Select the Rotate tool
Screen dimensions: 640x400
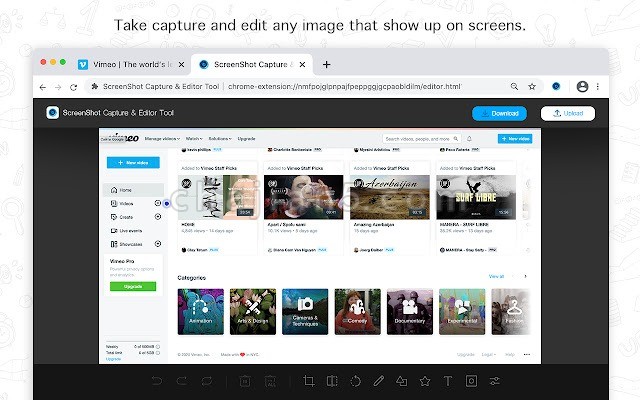click(356, 381)
